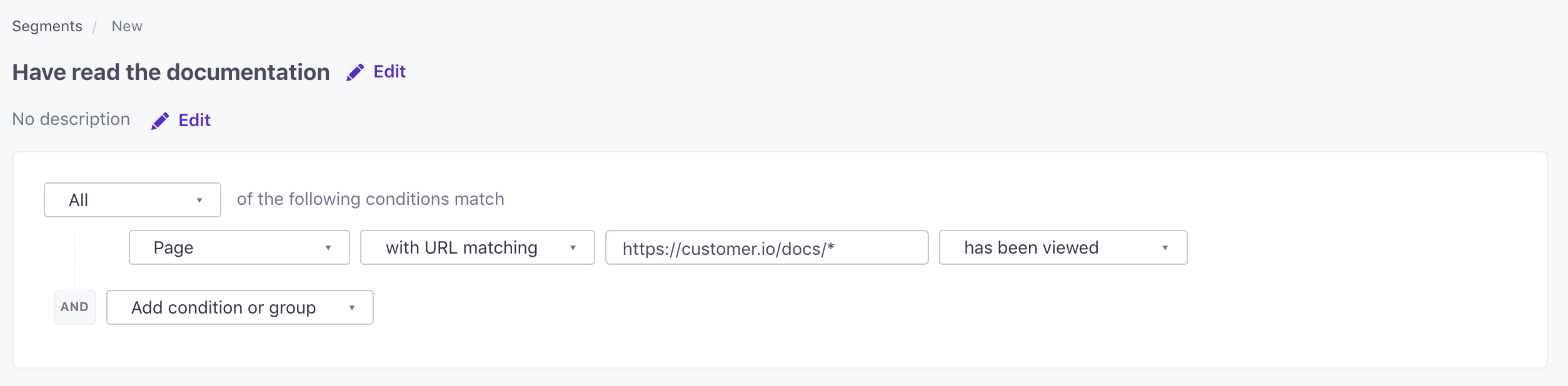Click the Edit link for the segment title
1568x386 pixels.
click(x=389, y=72)
